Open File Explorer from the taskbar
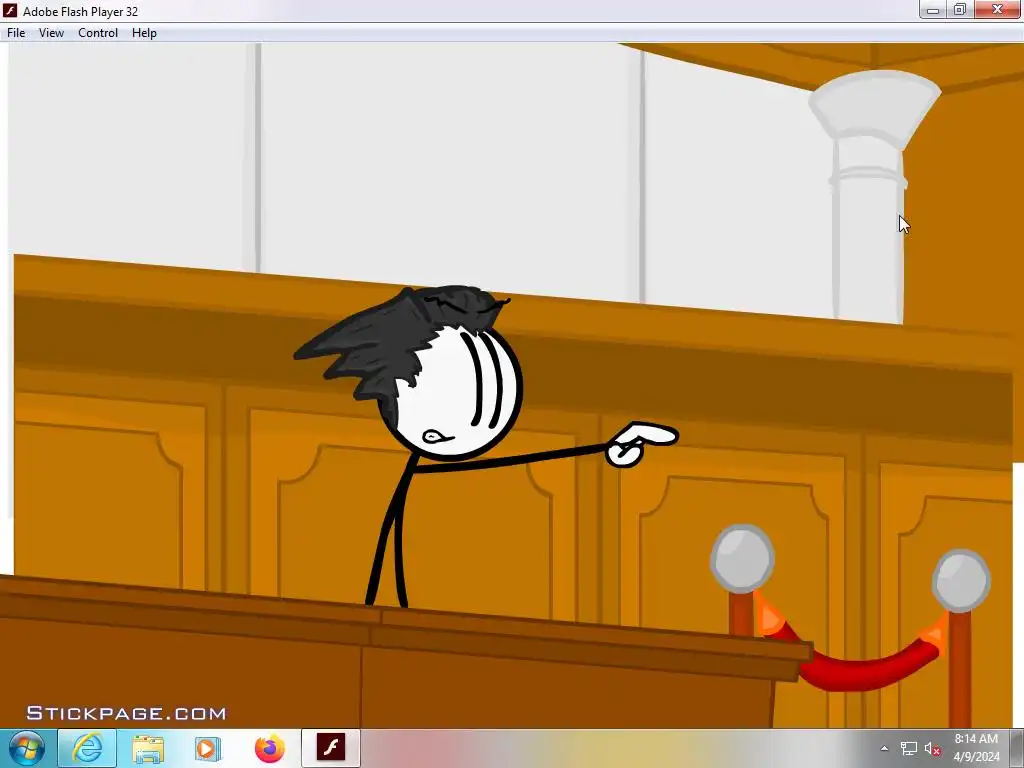Viewport: 1024px width, 768px height. pyautogui.click(x=148, y=748)
